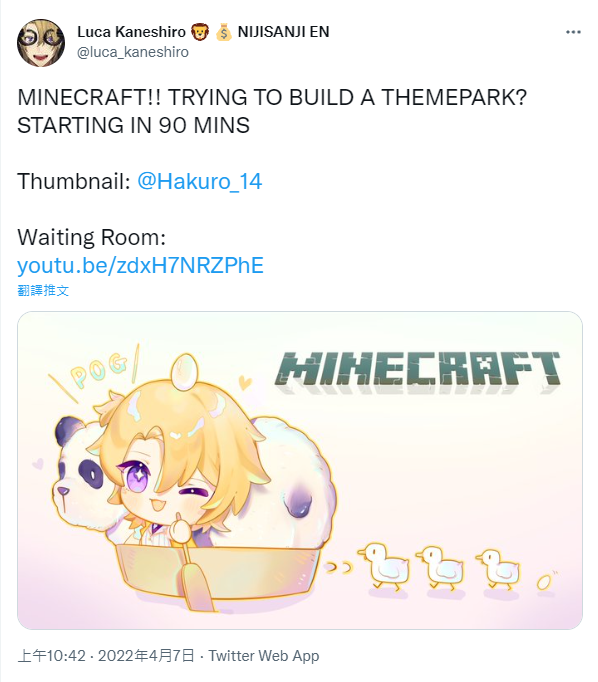Open the youtu.be/zdxH7NRZPhE waiting room link
This screenshot has height=682, width=598.
[x=140, y=265]
